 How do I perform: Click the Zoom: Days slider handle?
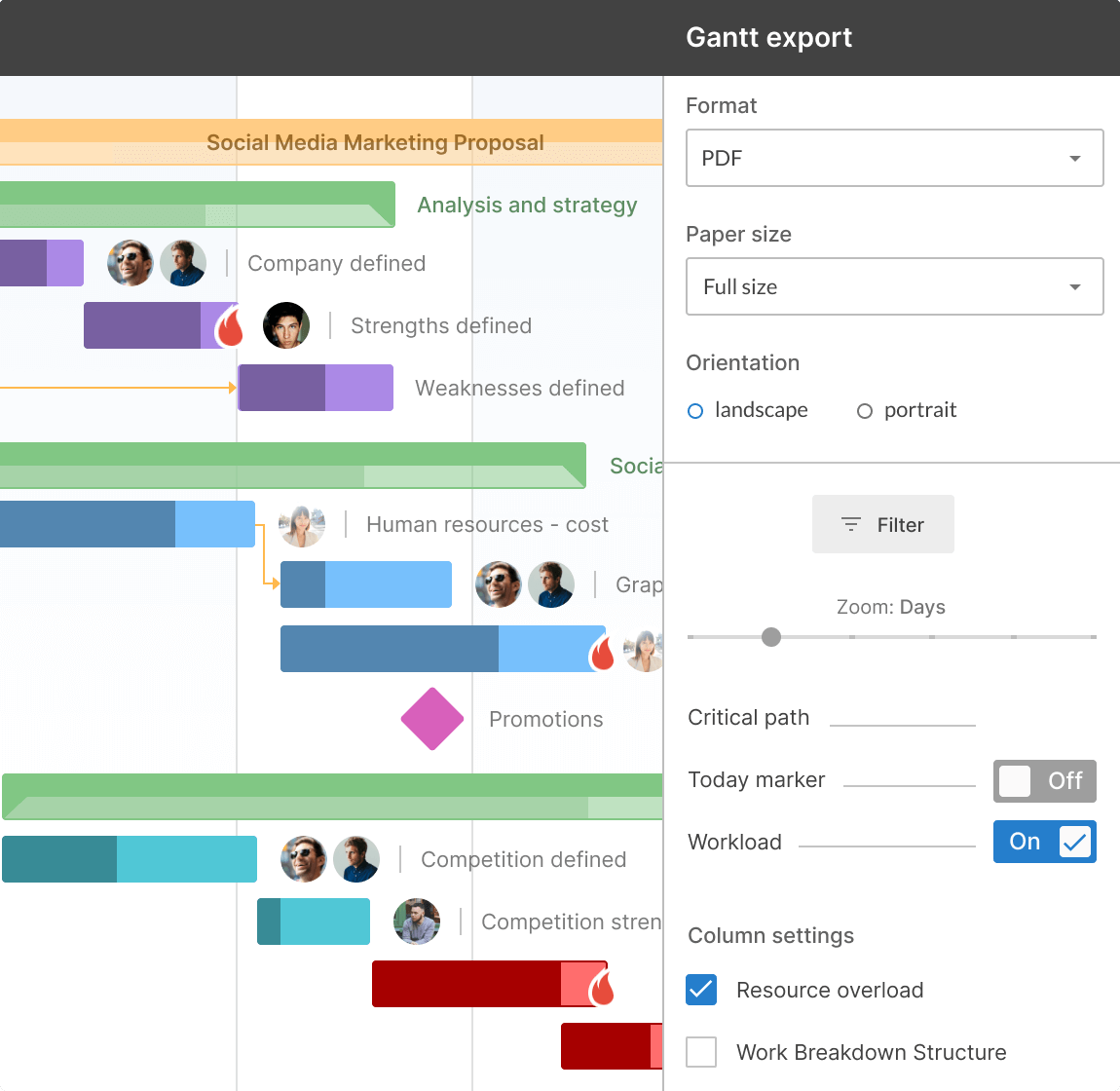click(771, 637)
